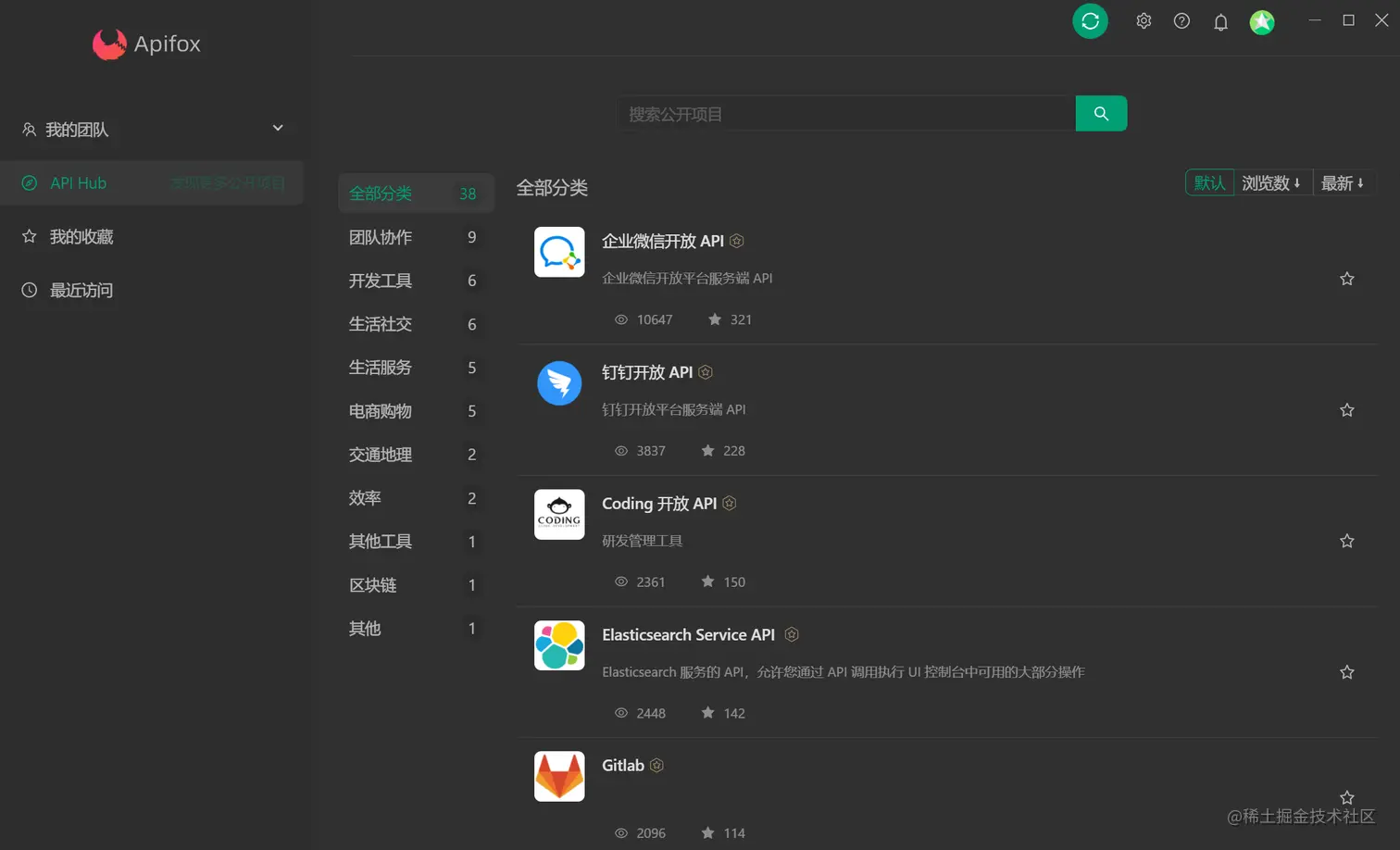This screenshot has height=850, width=1400.
Task: Open the Coding 开放 API title
Action: point(659,504)
